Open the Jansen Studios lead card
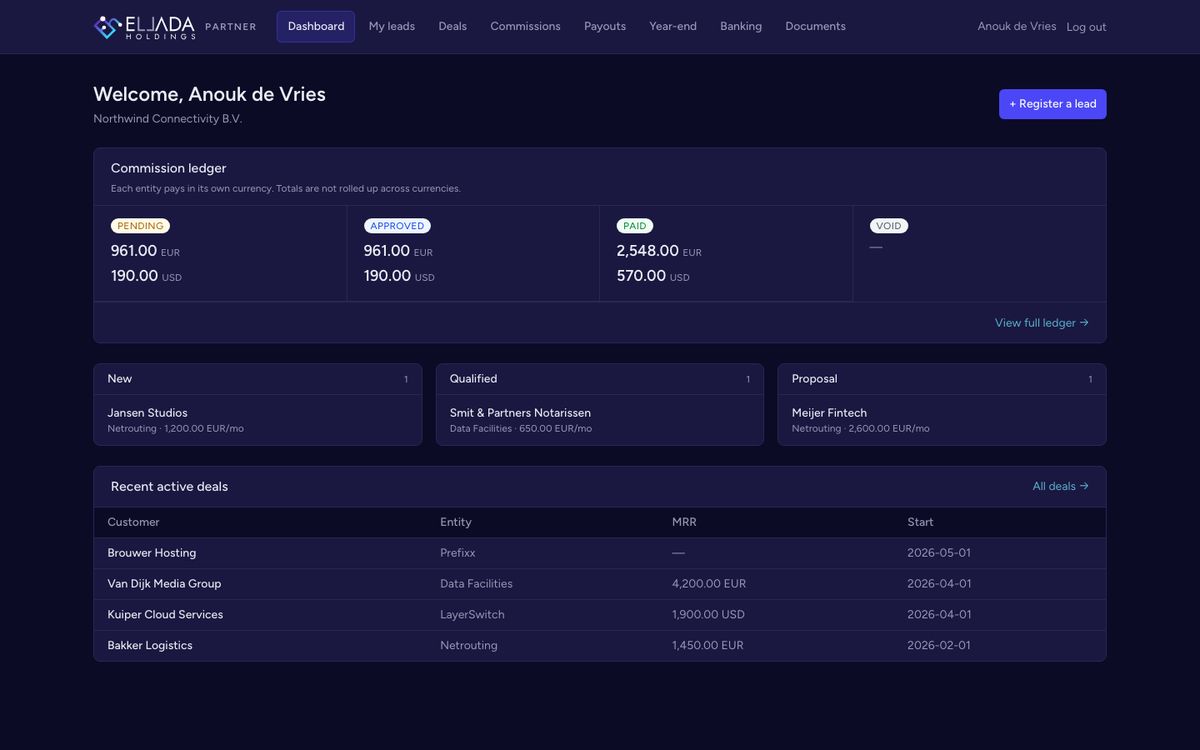Image resolution: width=1200 pixels, height=750 pixels. pyautogui.click(x=257, y=420)
